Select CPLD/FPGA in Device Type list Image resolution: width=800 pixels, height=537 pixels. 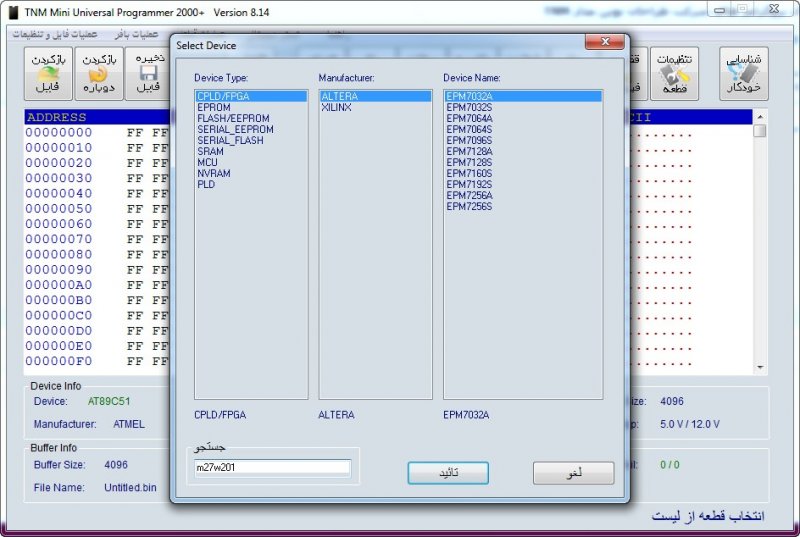coord(251,96)
